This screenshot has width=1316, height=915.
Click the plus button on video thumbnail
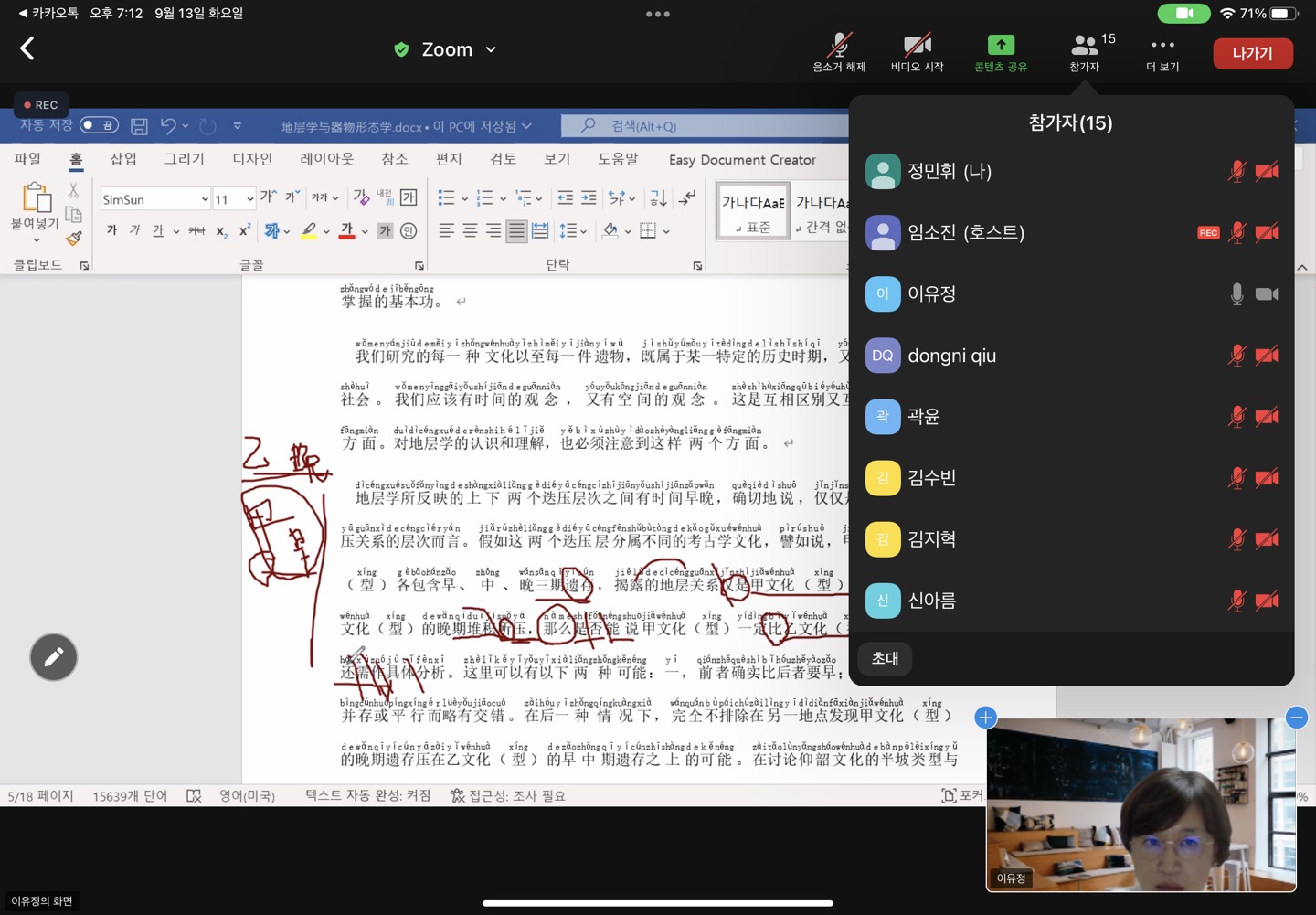coord(985,718)
